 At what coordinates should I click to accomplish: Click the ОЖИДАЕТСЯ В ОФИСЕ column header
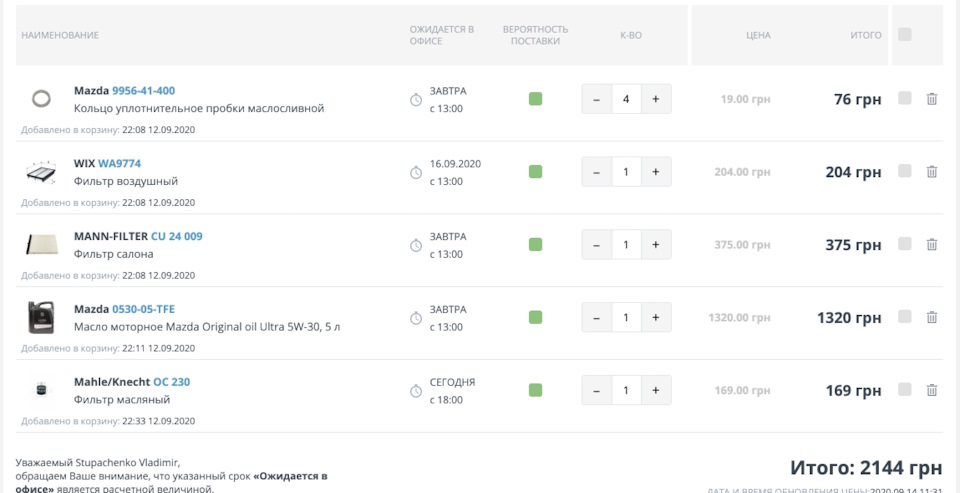click(x=442, y=36)
